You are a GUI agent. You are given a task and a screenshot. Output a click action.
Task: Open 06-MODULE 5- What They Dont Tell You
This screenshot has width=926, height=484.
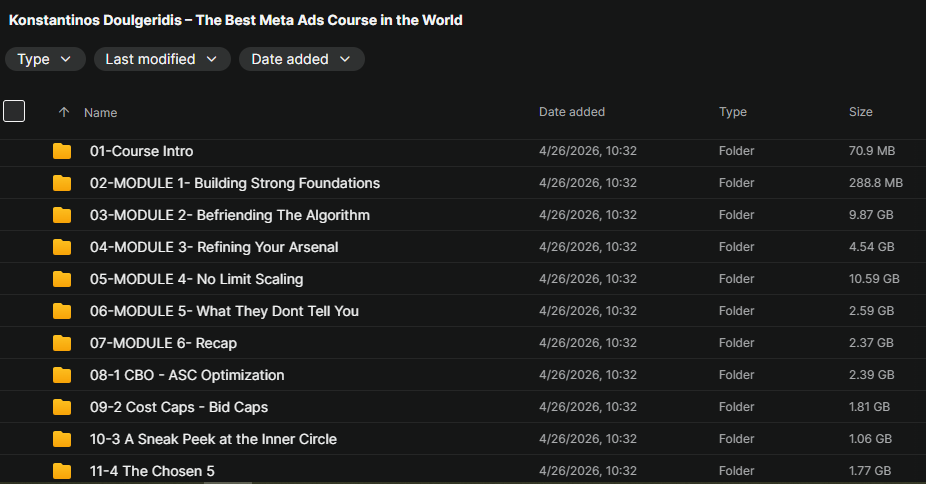[224, 311]
